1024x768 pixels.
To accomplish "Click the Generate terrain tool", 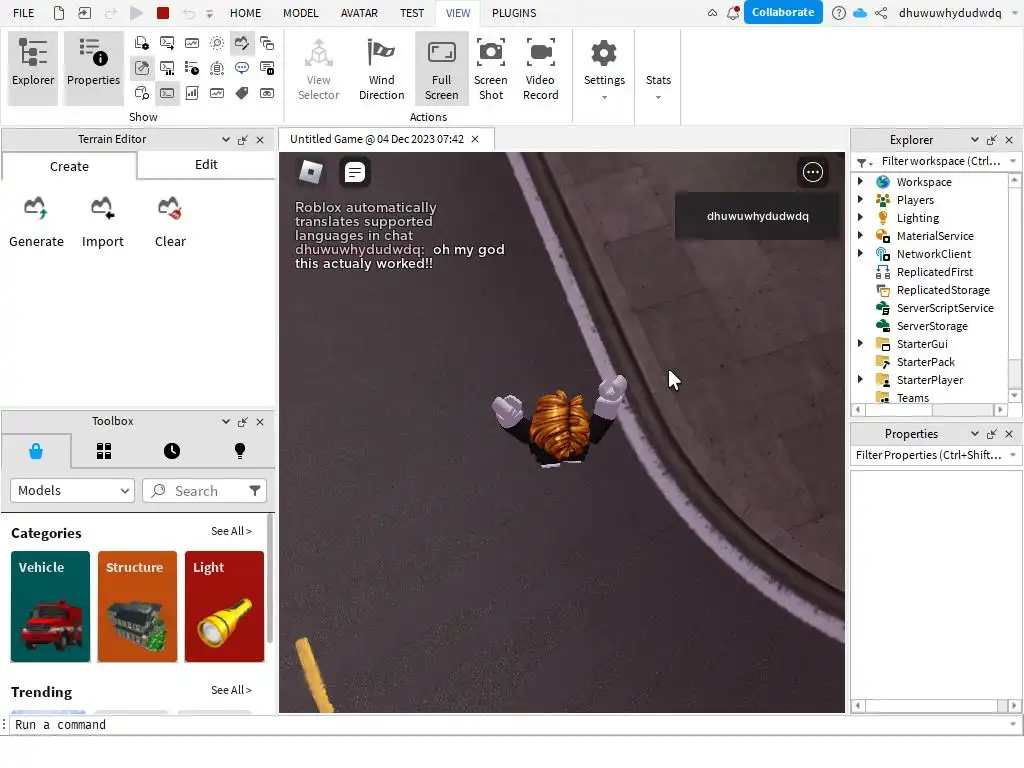I will click(x=37, y=222).
